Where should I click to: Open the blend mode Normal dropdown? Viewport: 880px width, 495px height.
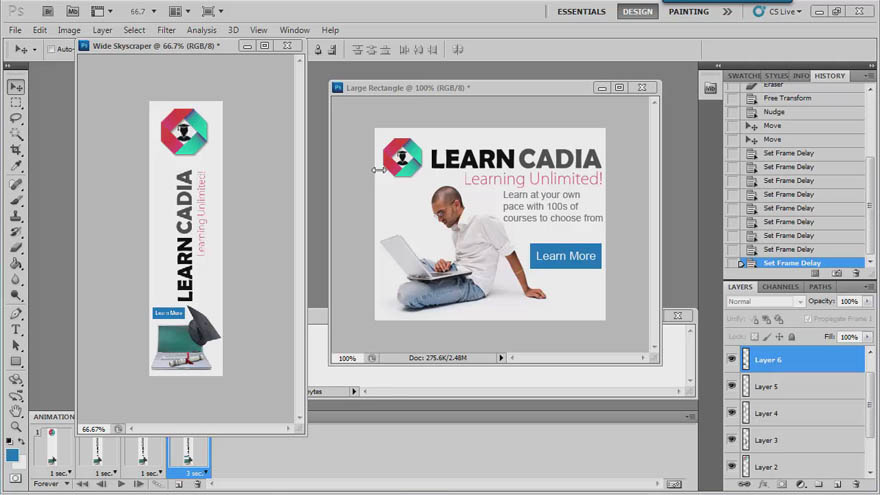pyautogui.click(x=765, y=301)
